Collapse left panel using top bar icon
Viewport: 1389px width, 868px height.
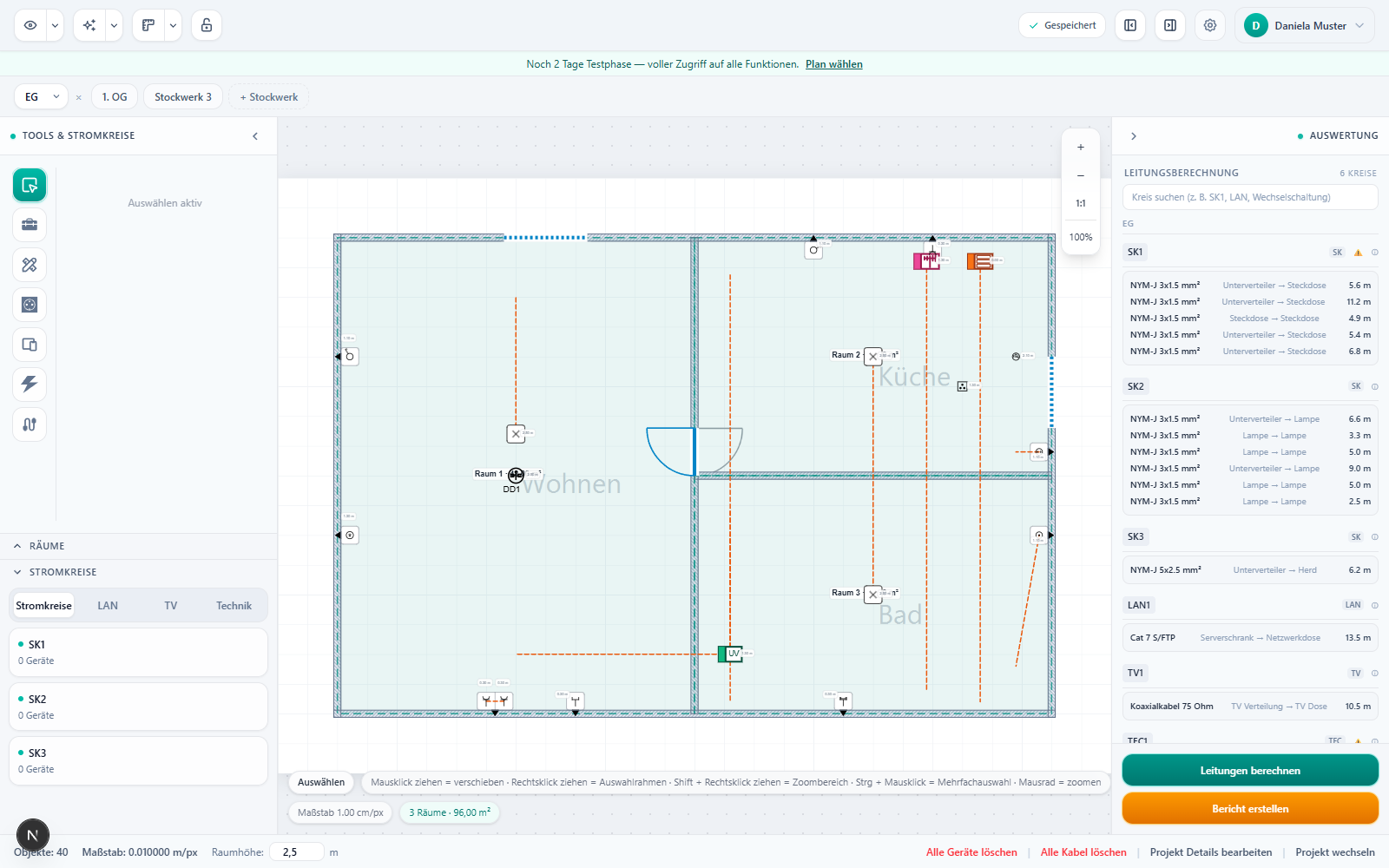point(1130,25)
